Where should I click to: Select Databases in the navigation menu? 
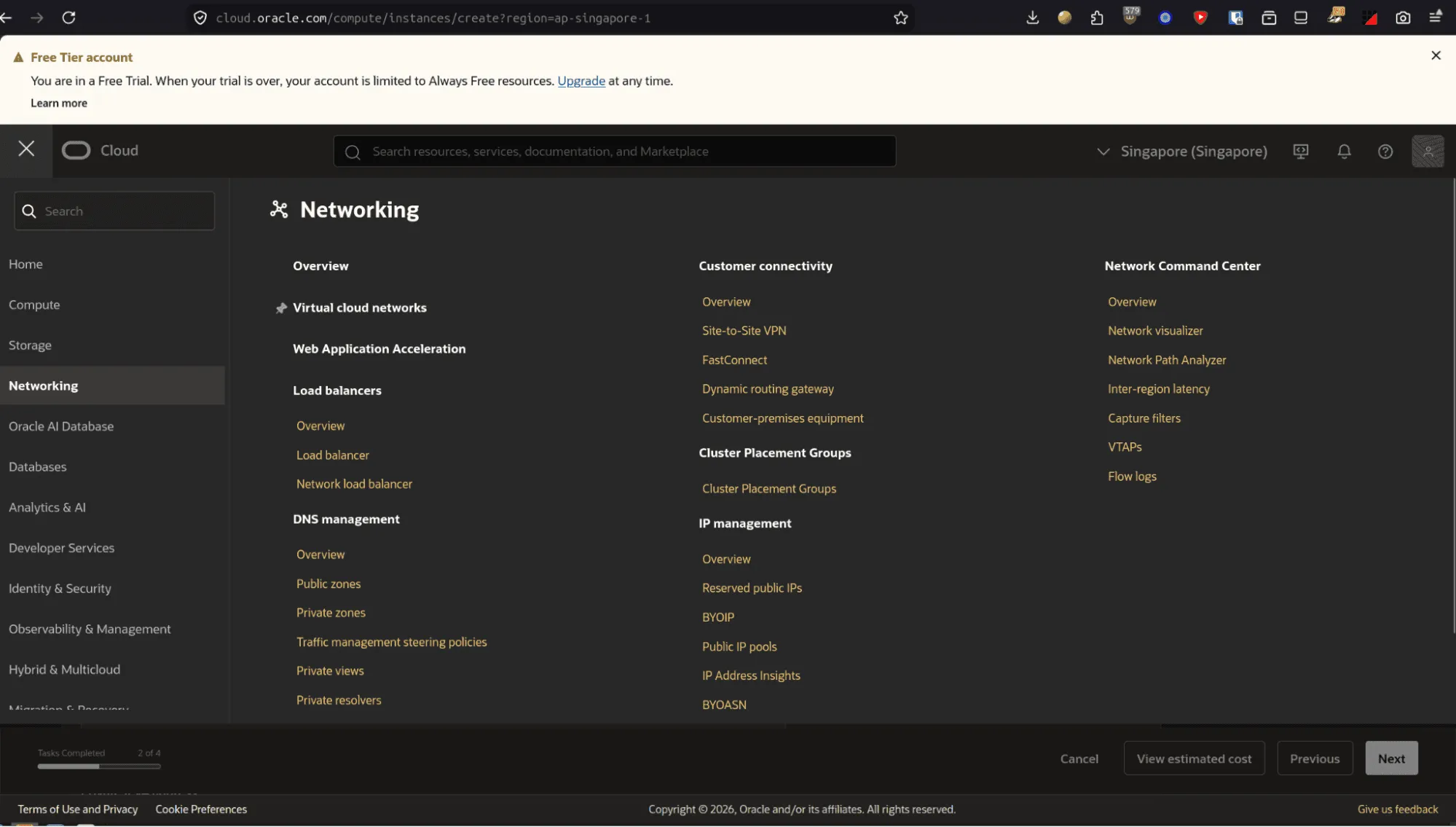(37, 467)
